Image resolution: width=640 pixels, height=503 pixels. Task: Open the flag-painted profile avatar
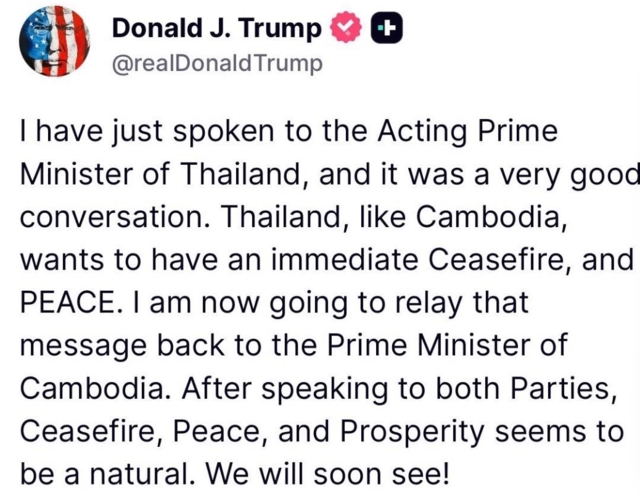pyautogui.click(x=55, y=41)
